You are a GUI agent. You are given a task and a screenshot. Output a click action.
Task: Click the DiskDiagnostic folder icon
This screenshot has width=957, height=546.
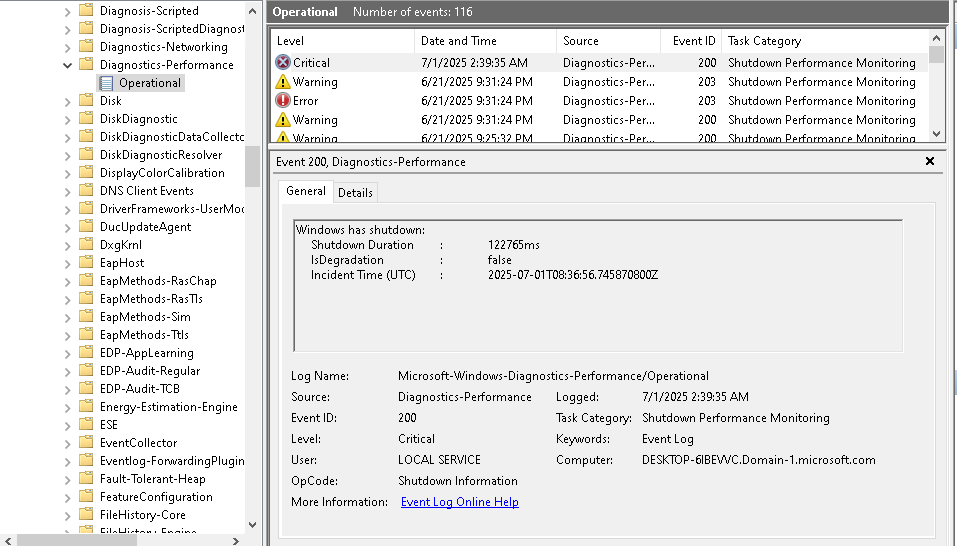coord(86,118)
